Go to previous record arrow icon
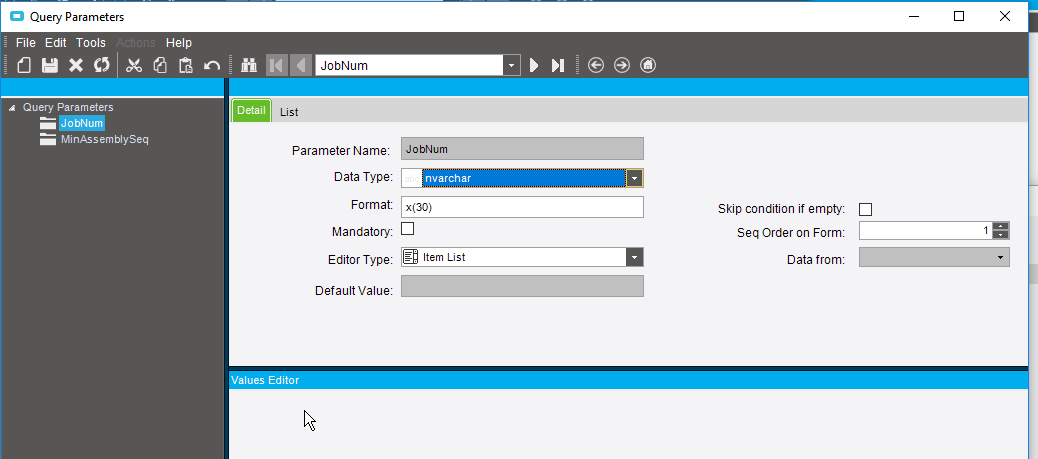This screenshot has width=1038, height=459. click(x=301, y=65)
